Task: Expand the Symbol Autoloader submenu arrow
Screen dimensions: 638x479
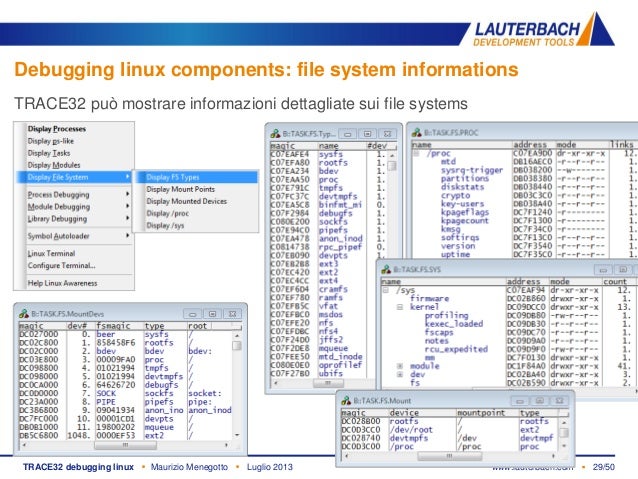Action: pos(127,236)
